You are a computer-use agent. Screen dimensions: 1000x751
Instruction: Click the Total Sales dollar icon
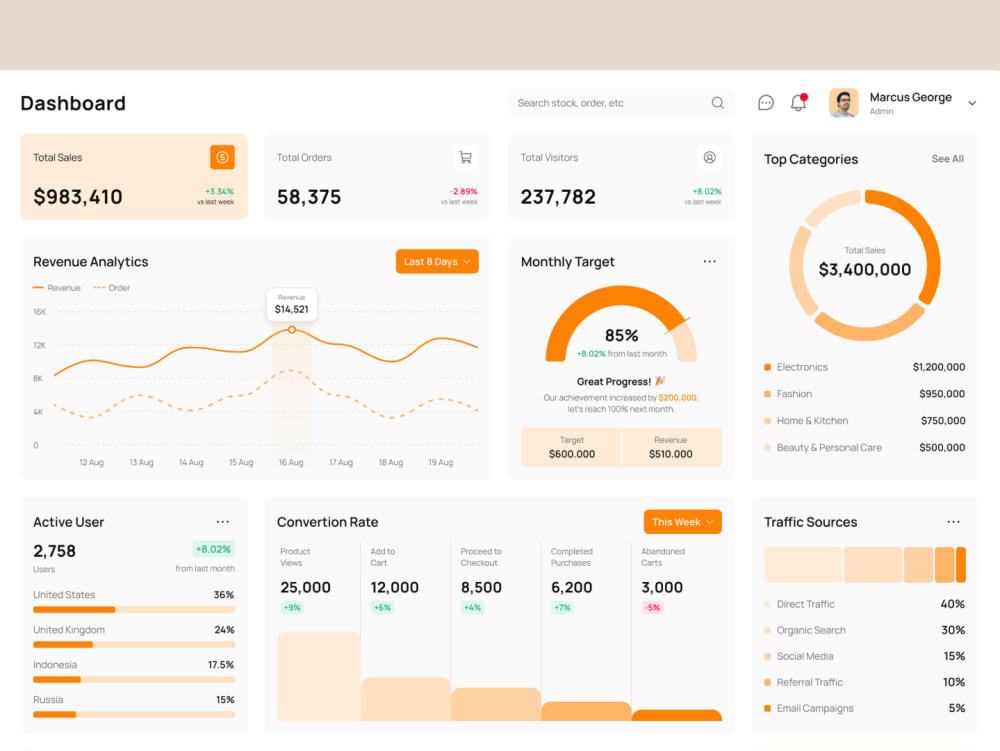[223, 157]
